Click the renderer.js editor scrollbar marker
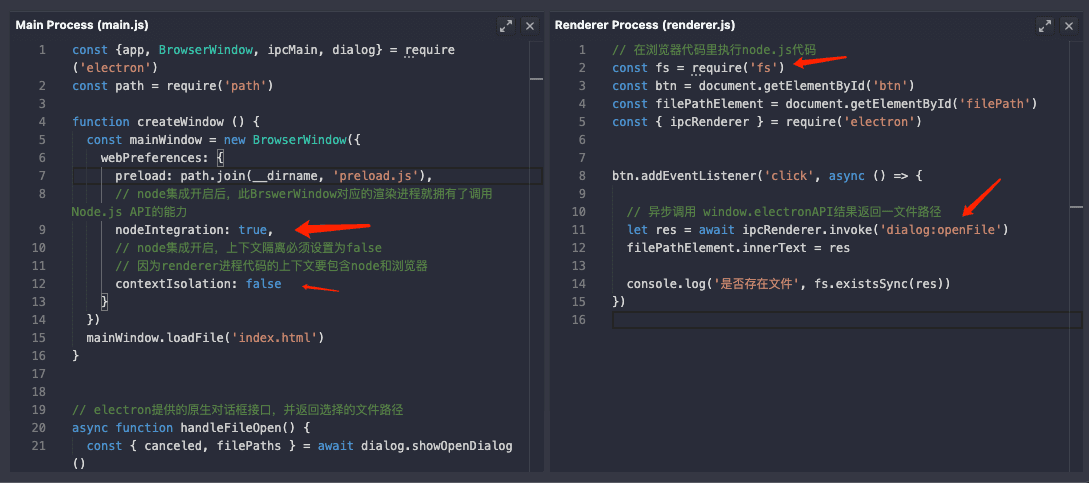Image resolution: width=1089 pixels, height=483 pixels. tap(1076, 206)
